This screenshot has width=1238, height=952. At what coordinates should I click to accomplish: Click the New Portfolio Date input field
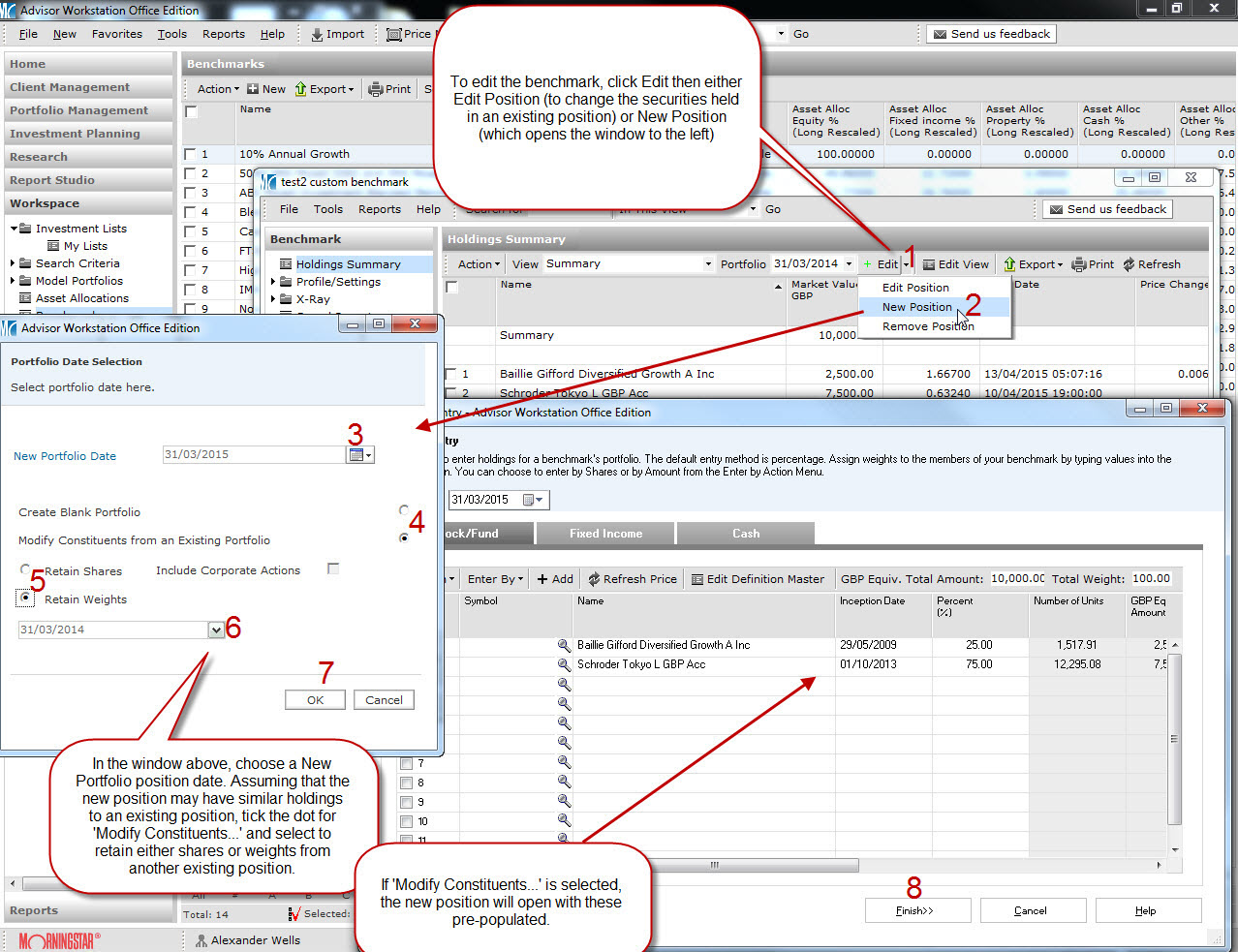click(x=254, y=455)
